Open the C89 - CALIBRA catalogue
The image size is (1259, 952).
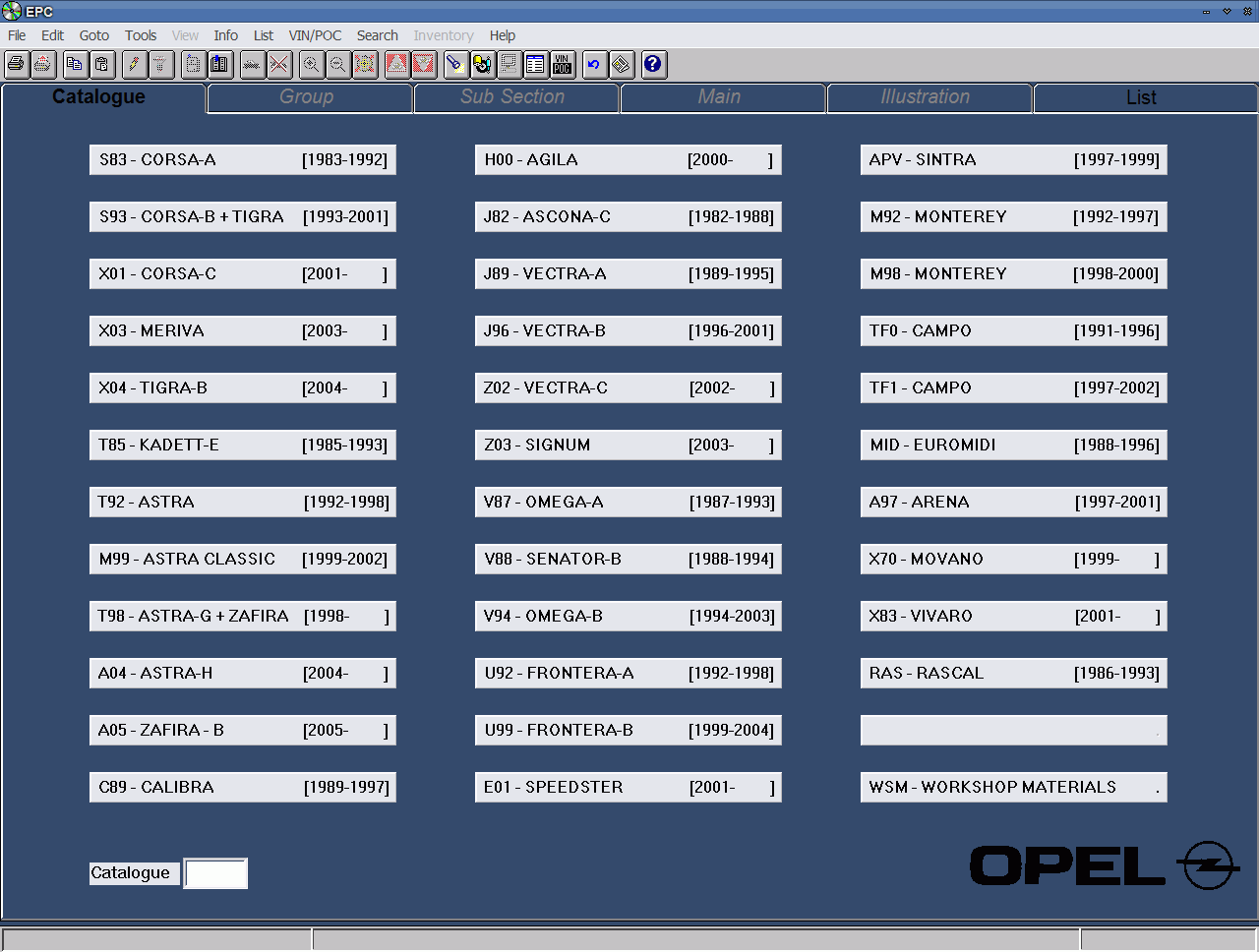pos(243,788)
